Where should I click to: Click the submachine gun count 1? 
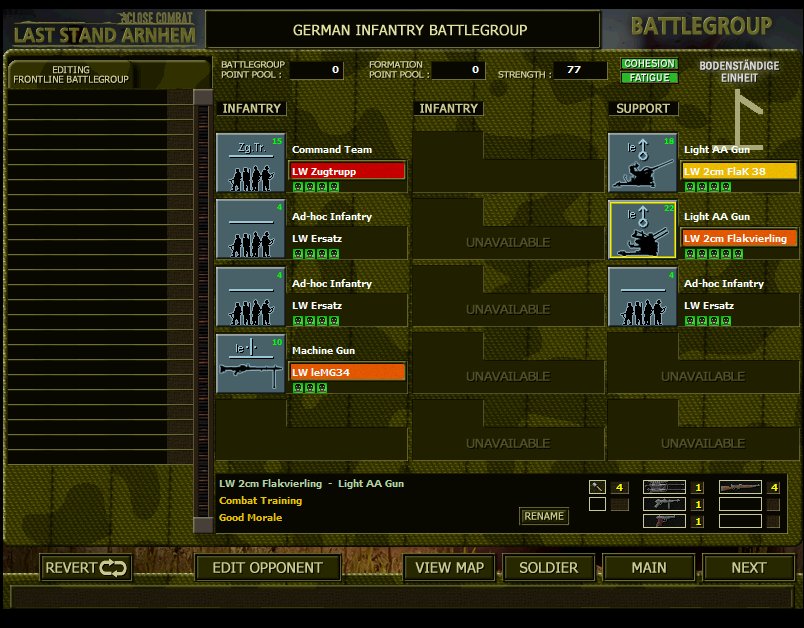click(x=698, y=504)
